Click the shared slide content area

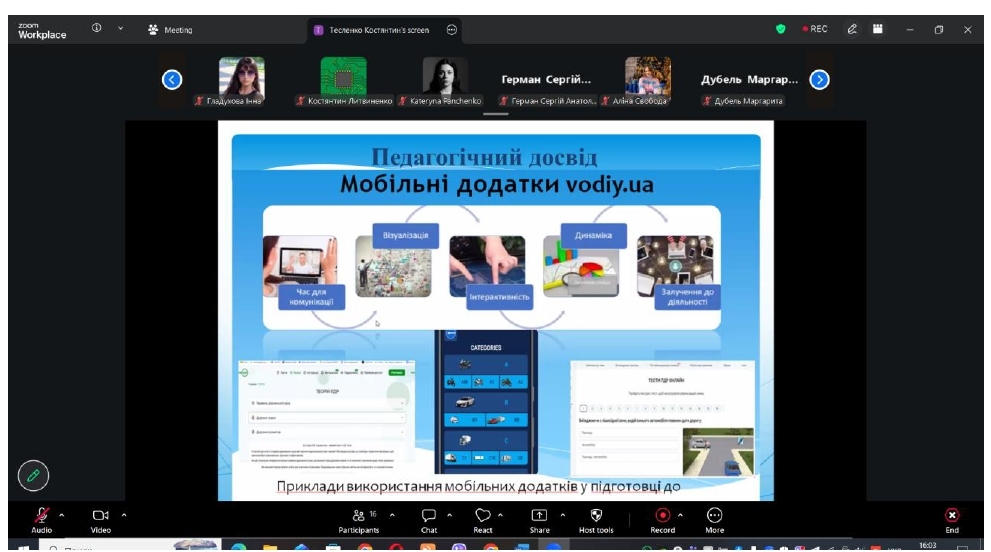point(496,310)
